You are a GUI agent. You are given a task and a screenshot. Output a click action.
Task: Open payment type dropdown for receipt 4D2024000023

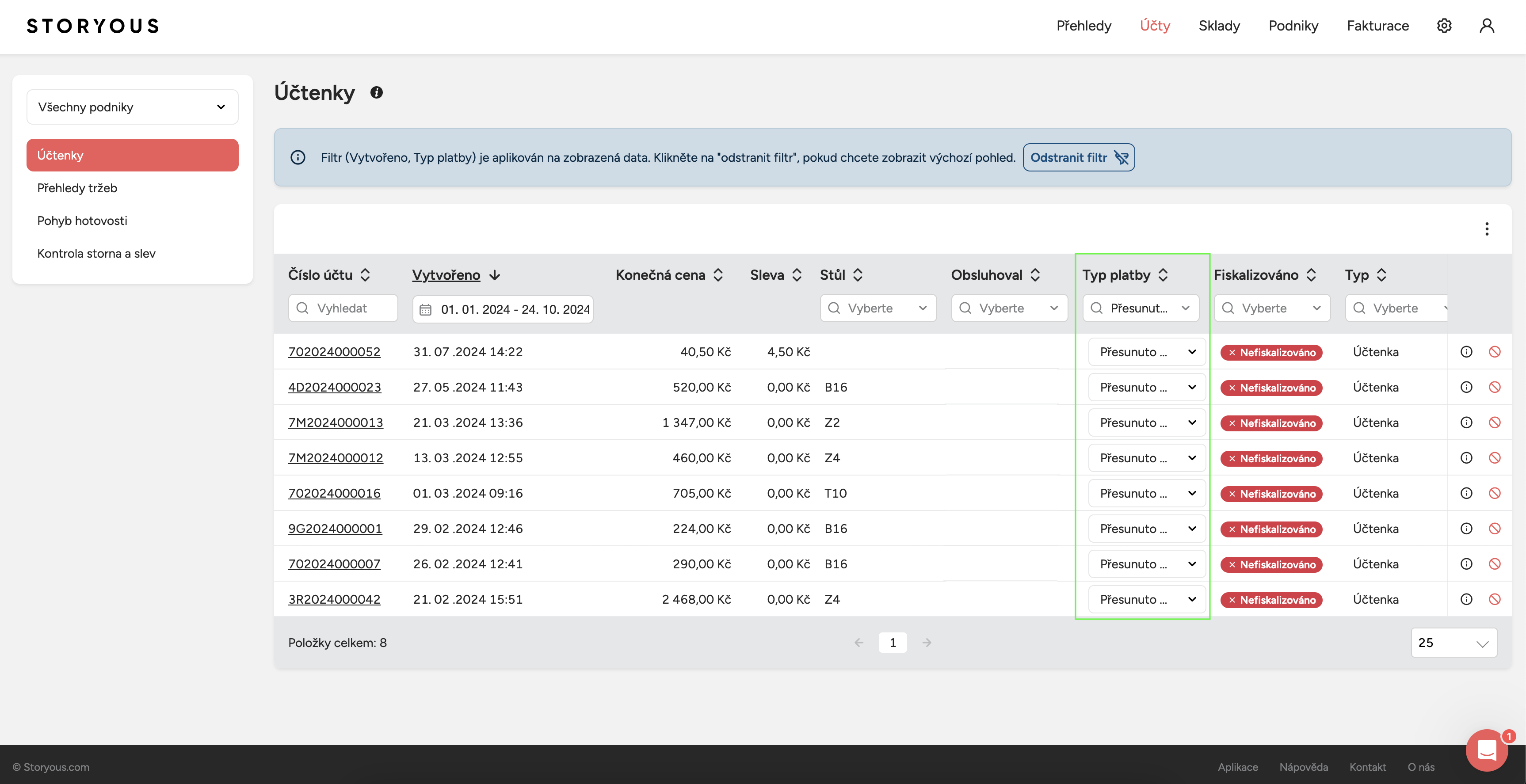(1147, 387)
